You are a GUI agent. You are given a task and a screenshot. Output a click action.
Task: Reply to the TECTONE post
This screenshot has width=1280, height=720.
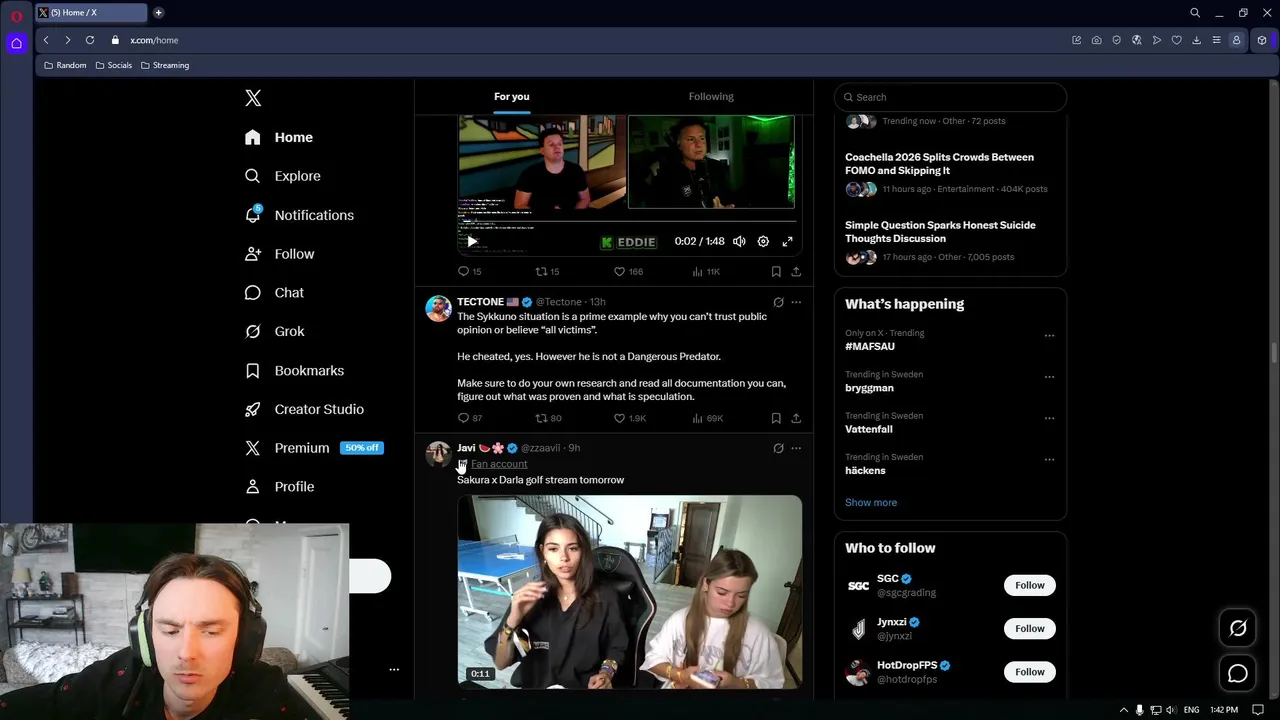point(469,418)
